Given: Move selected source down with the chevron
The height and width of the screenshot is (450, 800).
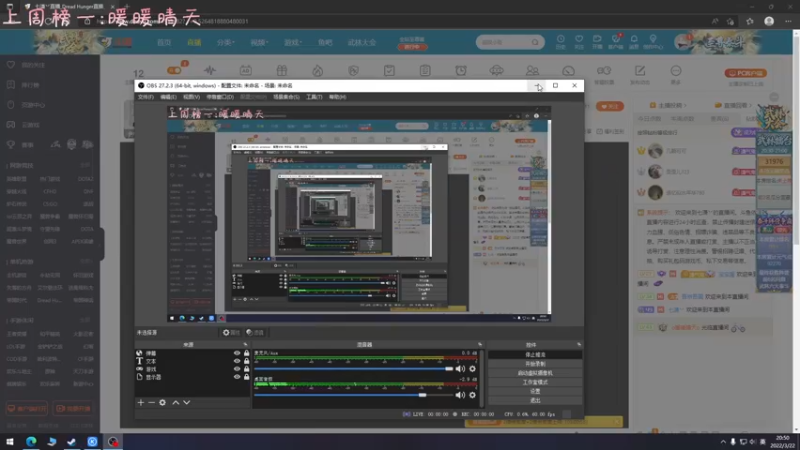Looking at the screenshot, I should [187, 403].
